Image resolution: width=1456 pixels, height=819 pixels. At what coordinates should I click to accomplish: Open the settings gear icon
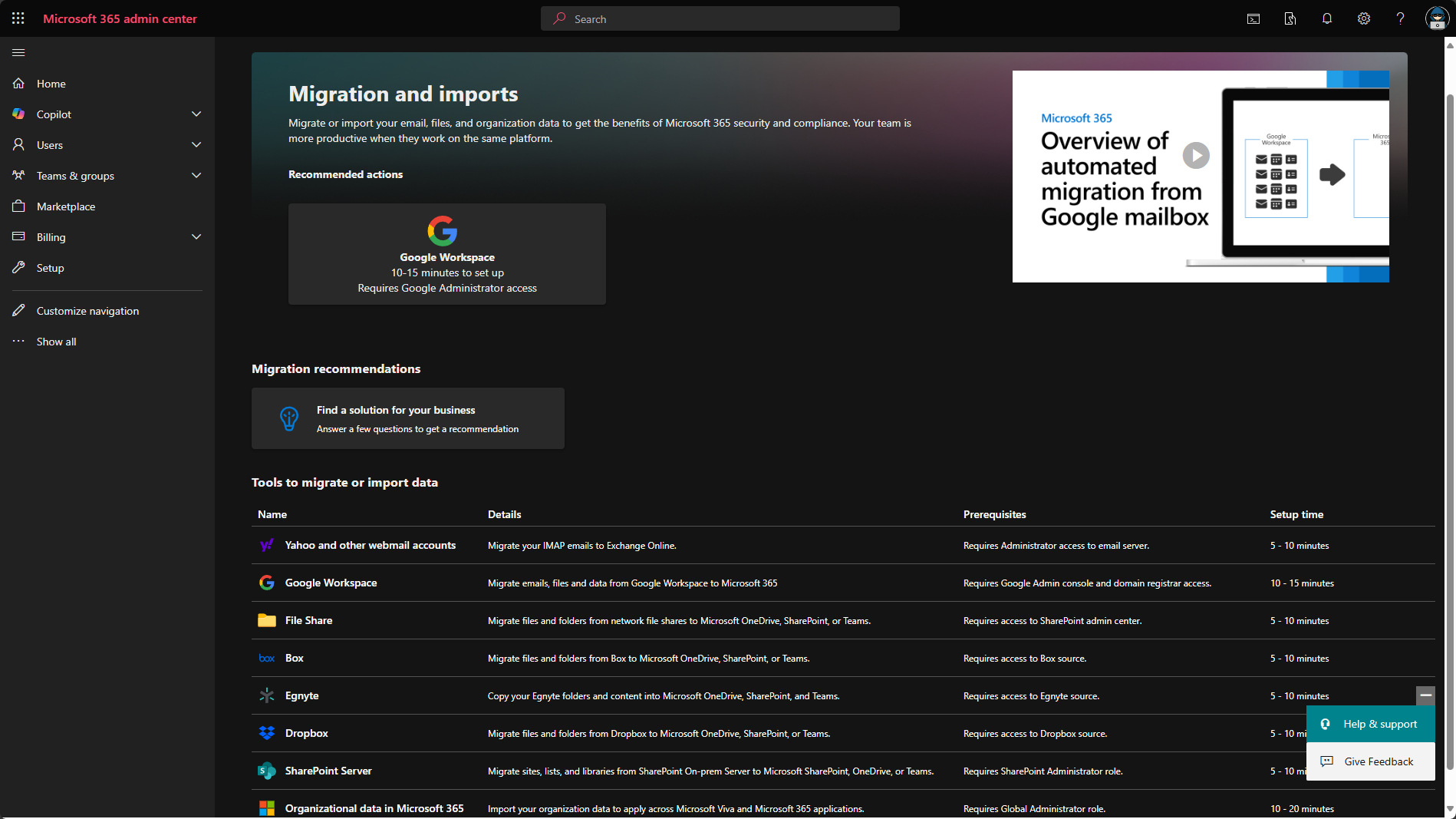tap(1364, 18)
